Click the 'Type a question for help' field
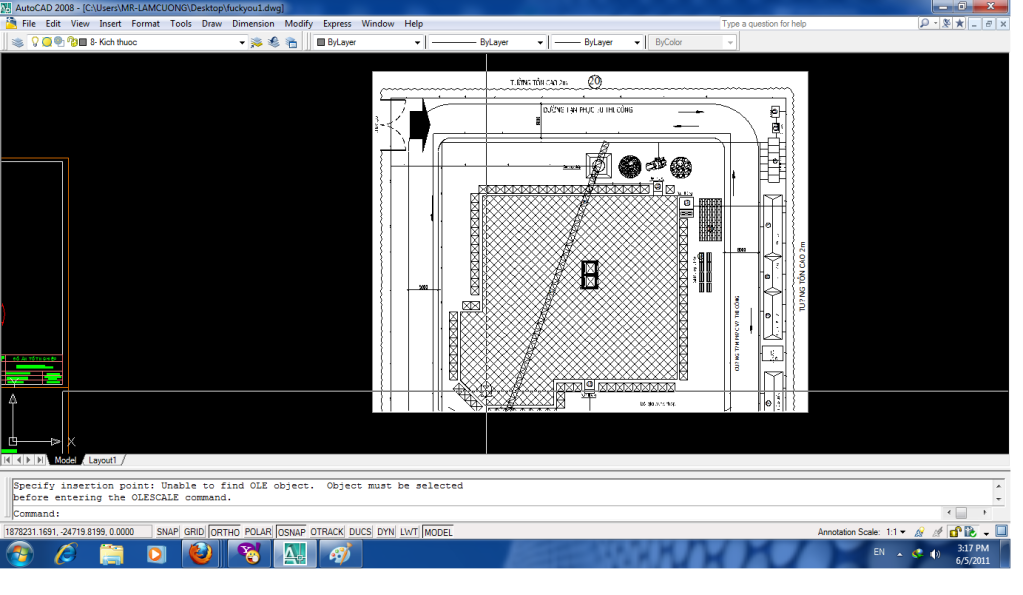This screenshot has width=1023, height=595. (x=817, y=23)
